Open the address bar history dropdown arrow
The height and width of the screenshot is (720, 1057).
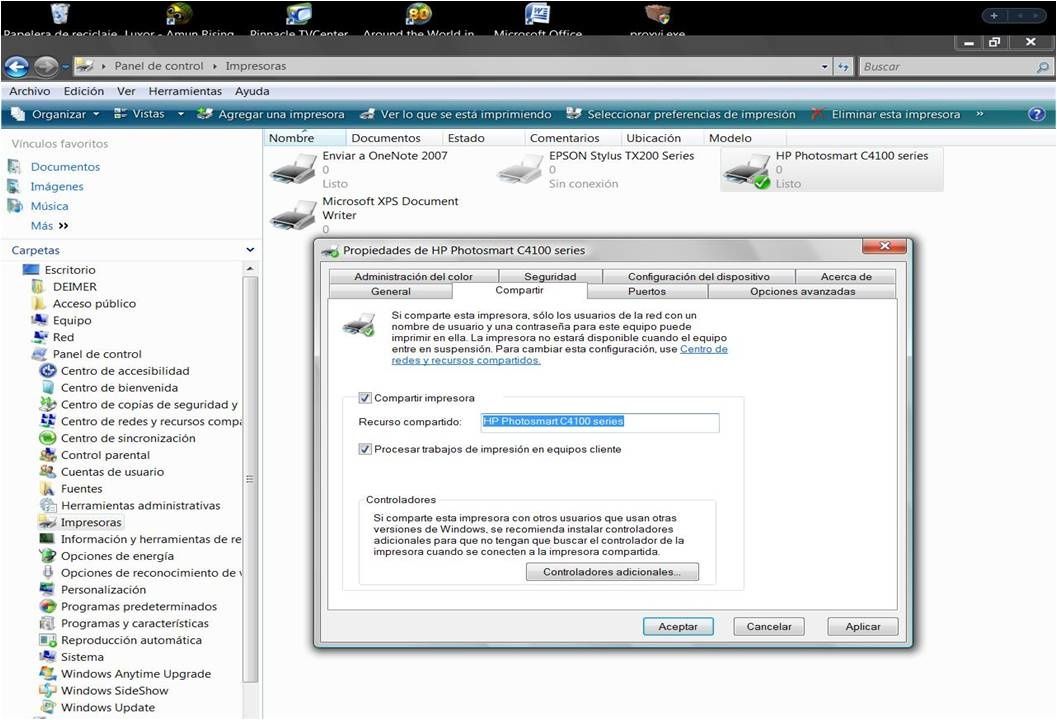825,67
